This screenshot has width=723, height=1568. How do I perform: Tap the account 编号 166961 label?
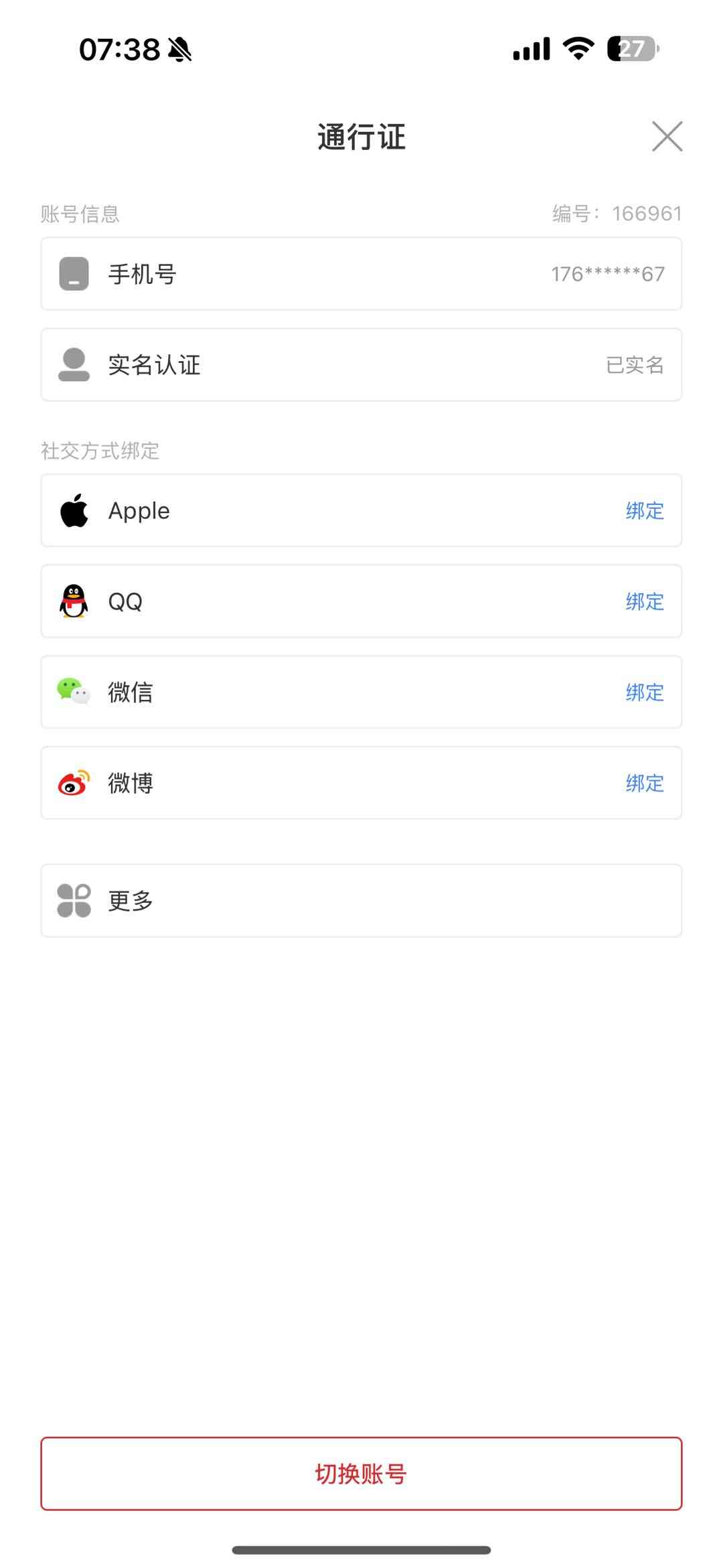pos(617,214)
